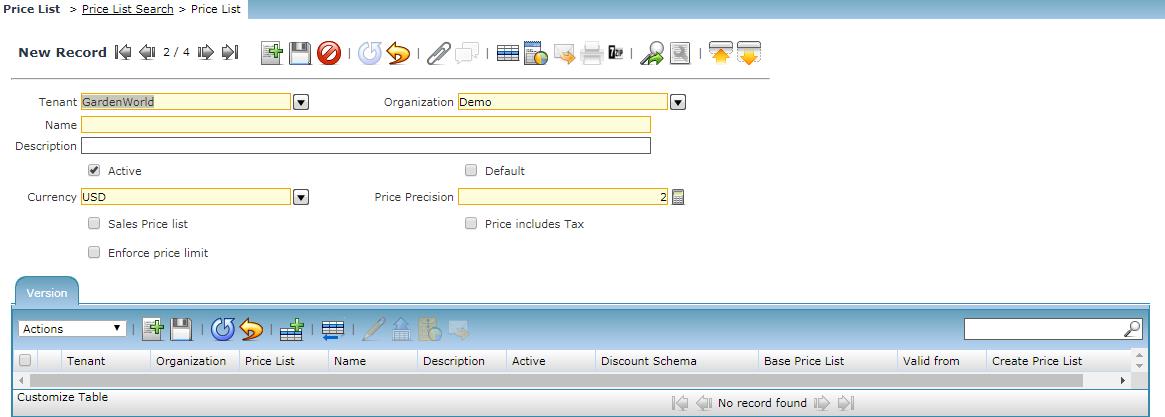Click the Detail Record down-arrow icon
This screenshot has height=417, width=1165.
pyautogui.click(x=749, y=53)
